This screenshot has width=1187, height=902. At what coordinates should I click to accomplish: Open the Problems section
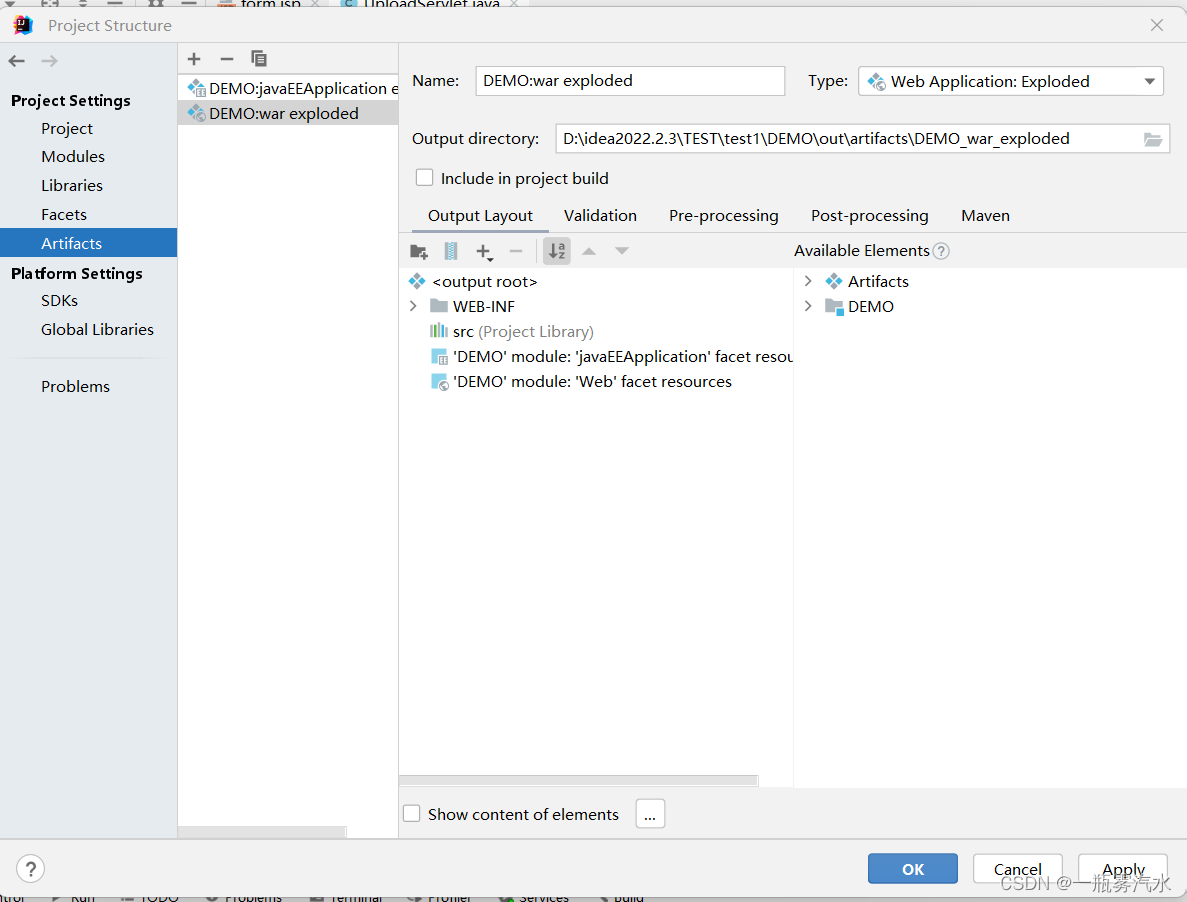(75, 386)
